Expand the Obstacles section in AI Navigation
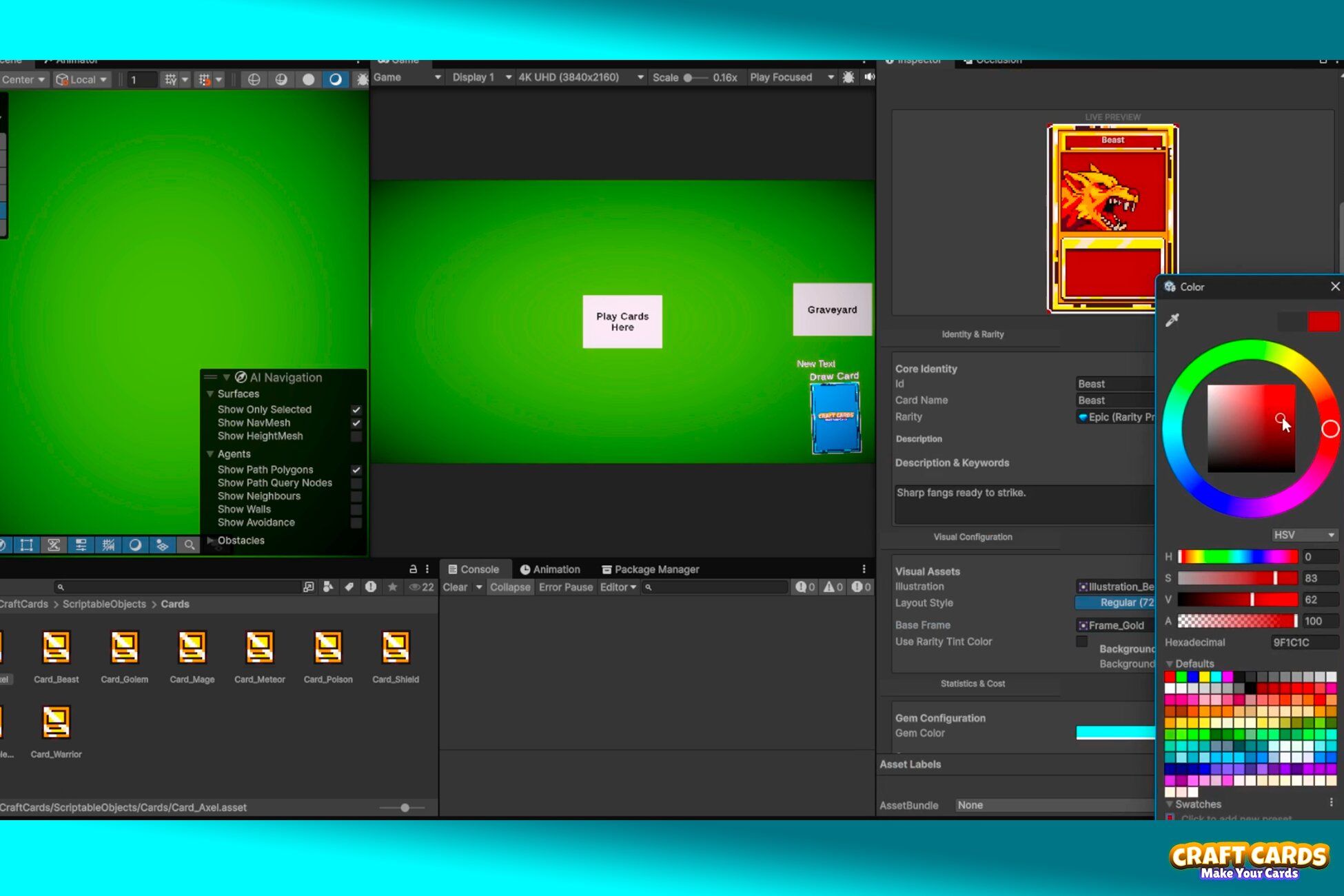The width and height of the screenshot is (1344, 896). point(211,540)
